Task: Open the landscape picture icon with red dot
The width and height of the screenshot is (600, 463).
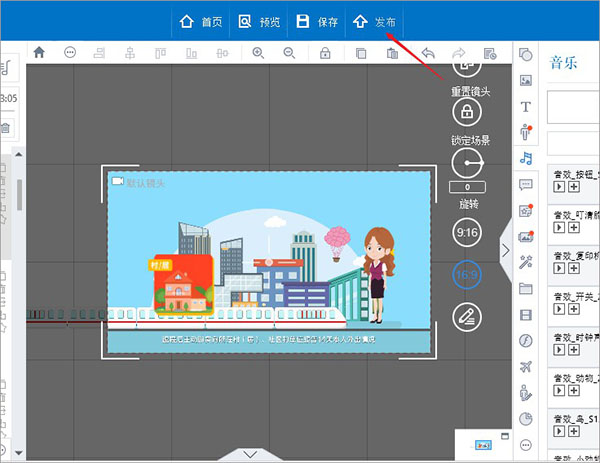Action: click(x=526, y=236)
